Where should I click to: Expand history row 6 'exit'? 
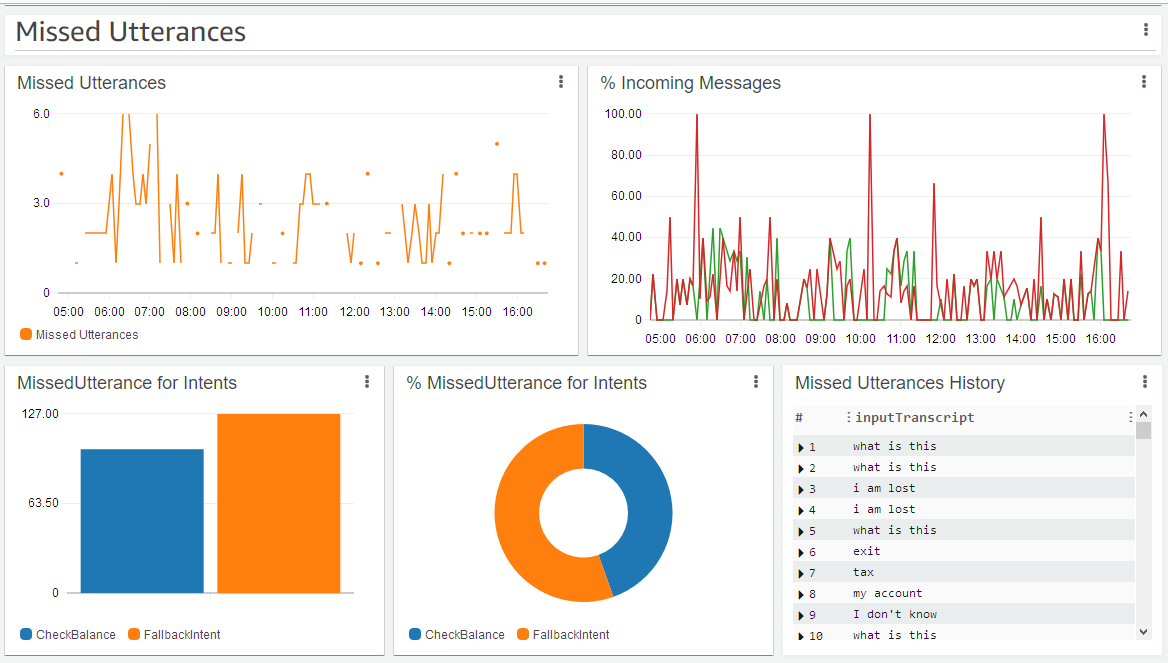click(801, 552)
